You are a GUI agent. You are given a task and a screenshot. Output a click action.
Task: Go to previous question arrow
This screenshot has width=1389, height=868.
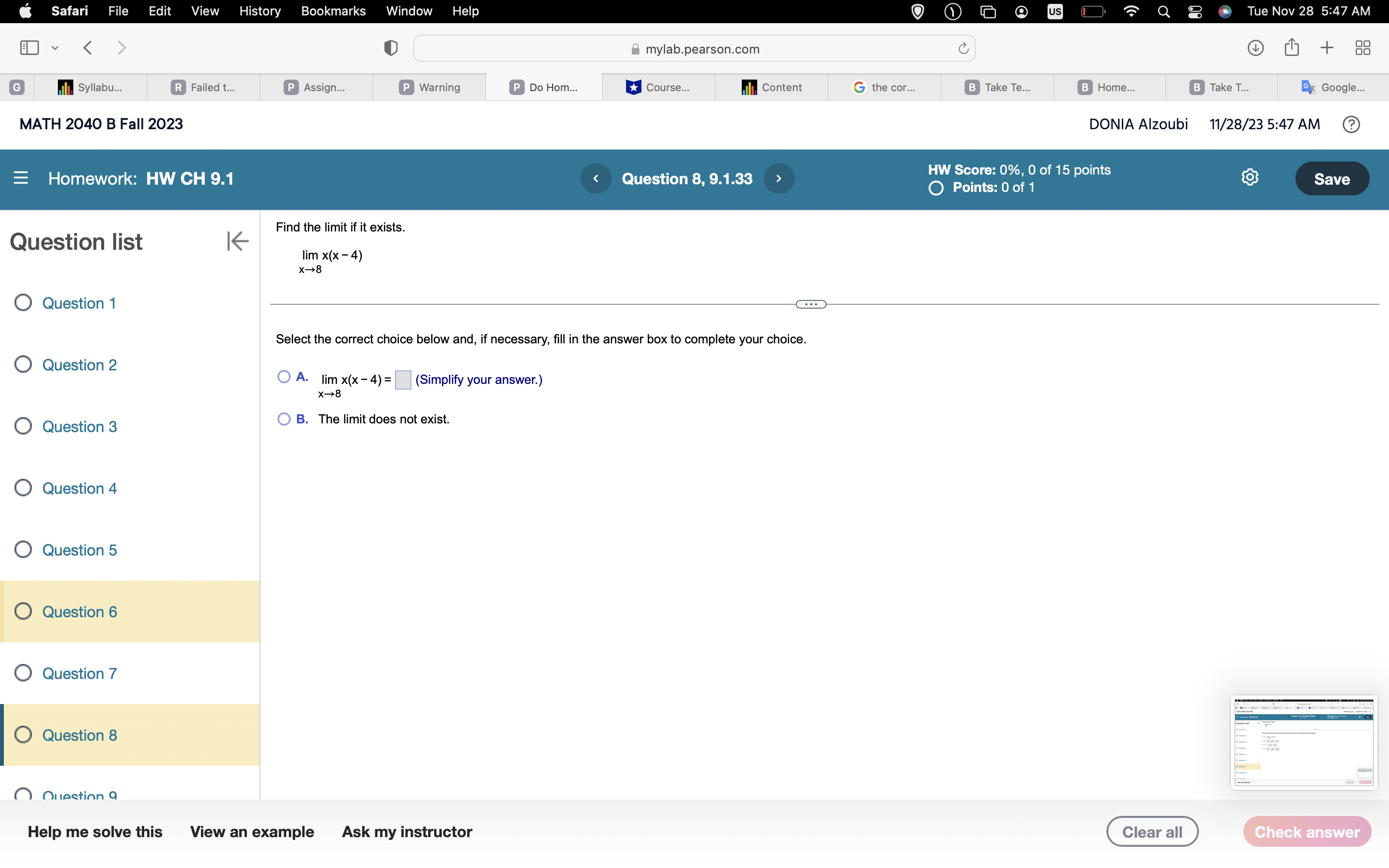pyautogui.click(x=596, y=178)
